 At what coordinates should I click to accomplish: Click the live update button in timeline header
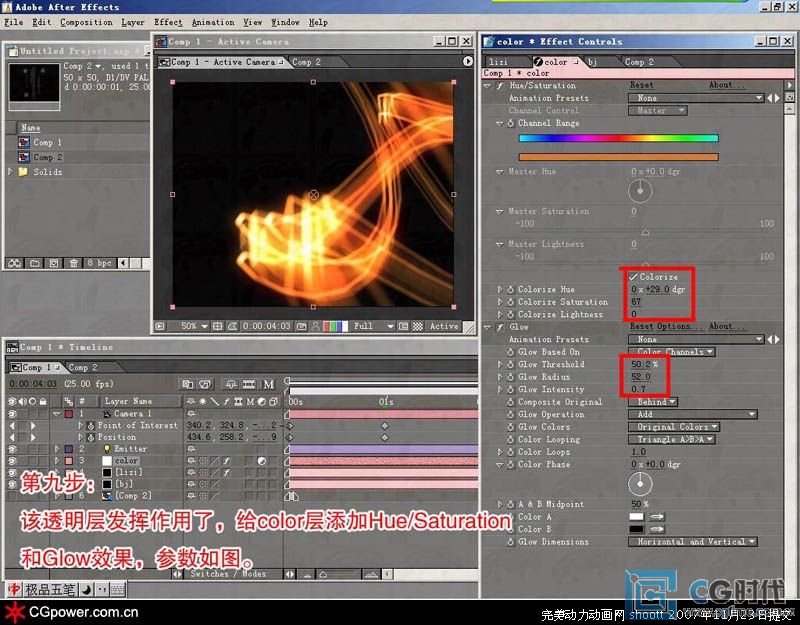pos(187,384)
